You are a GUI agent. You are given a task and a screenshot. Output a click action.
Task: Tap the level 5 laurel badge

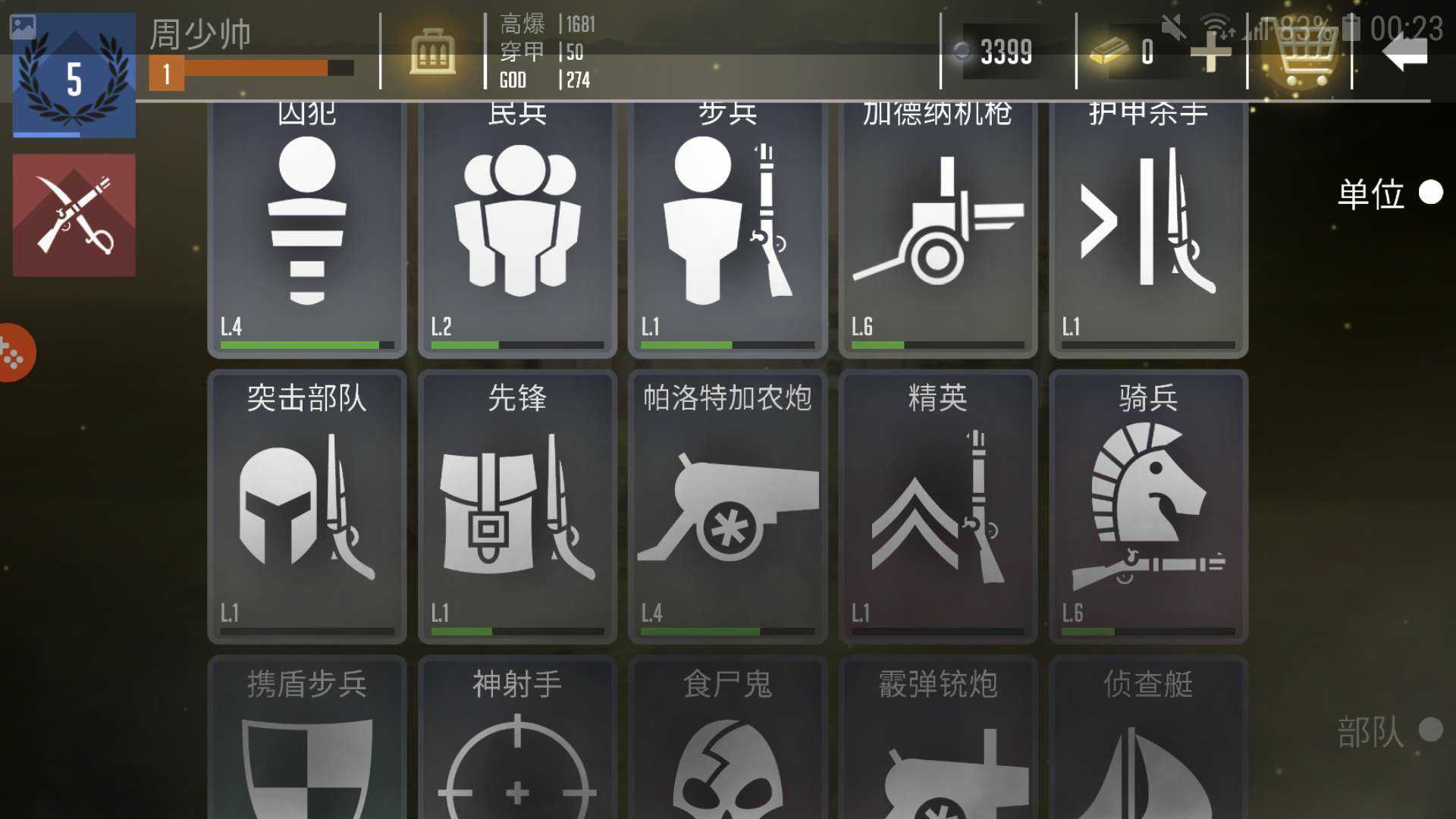coord(74,76)
